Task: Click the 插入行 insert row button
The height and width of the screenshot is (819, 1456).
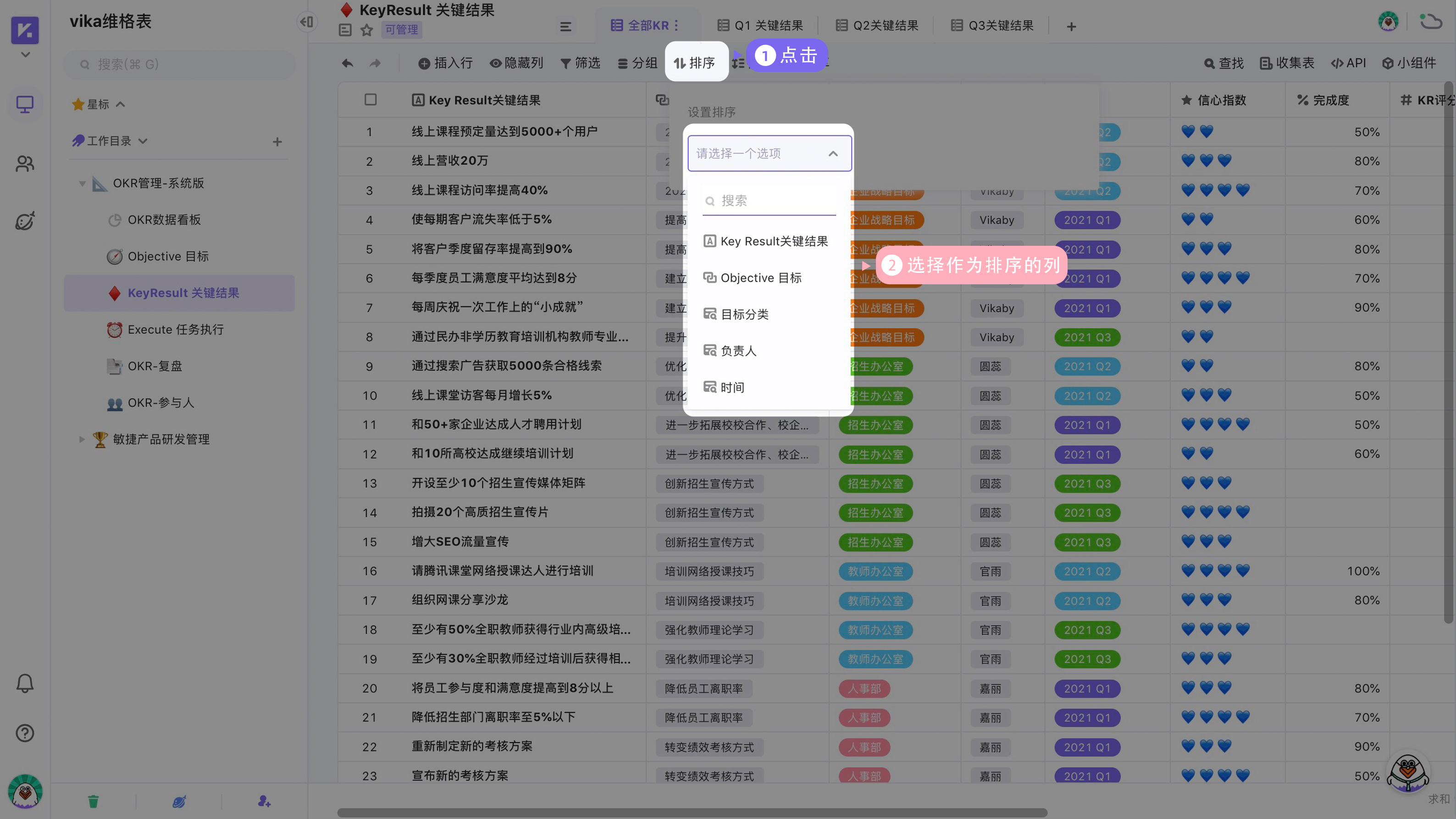Action: (x=446, y=63)
